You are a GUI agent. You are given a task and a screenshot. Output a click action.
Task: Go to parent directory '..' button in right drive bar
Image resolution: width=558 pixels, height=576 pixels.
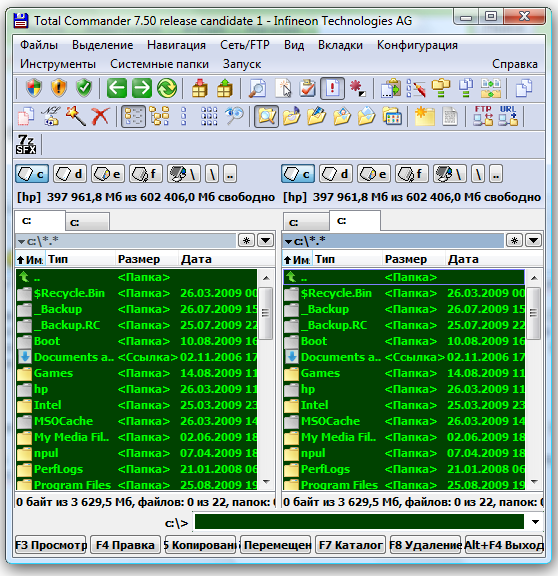[496, 174]
